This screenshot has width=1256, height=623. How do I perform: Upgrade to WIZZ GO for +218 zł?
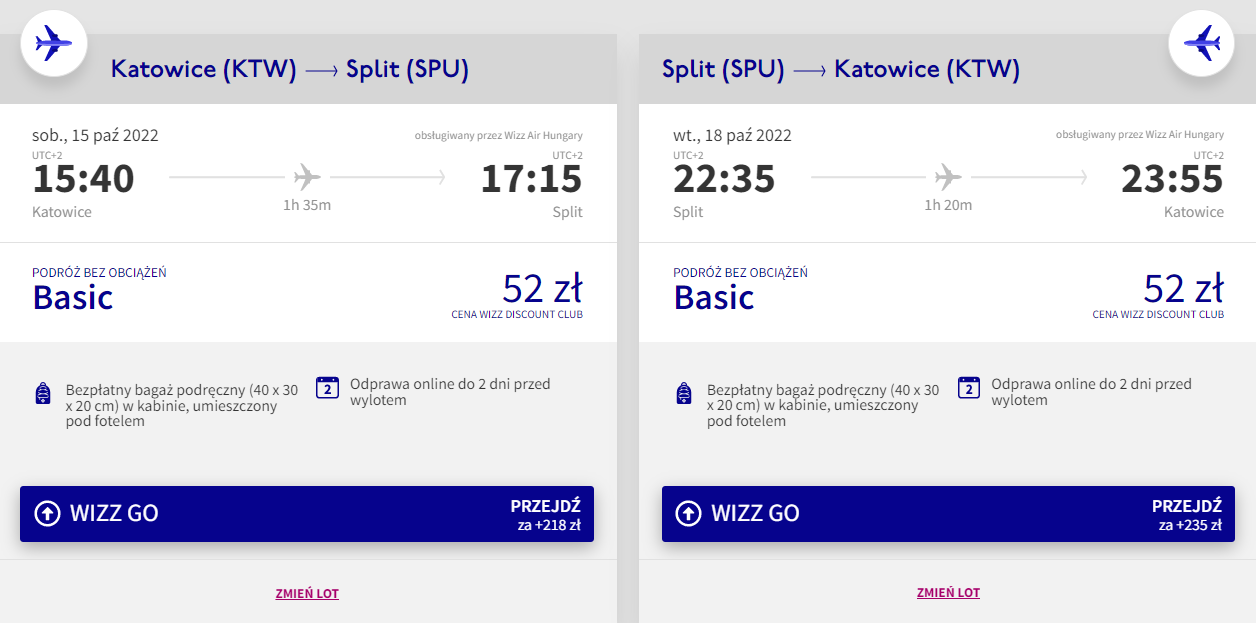pos(307,514)
